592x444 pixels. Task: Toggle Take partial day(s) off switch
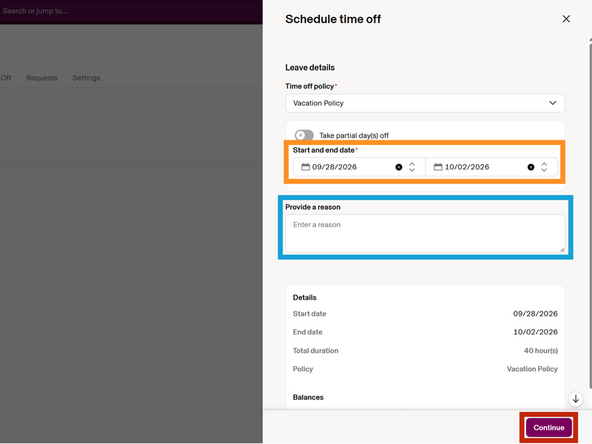(x=304, y=135)
